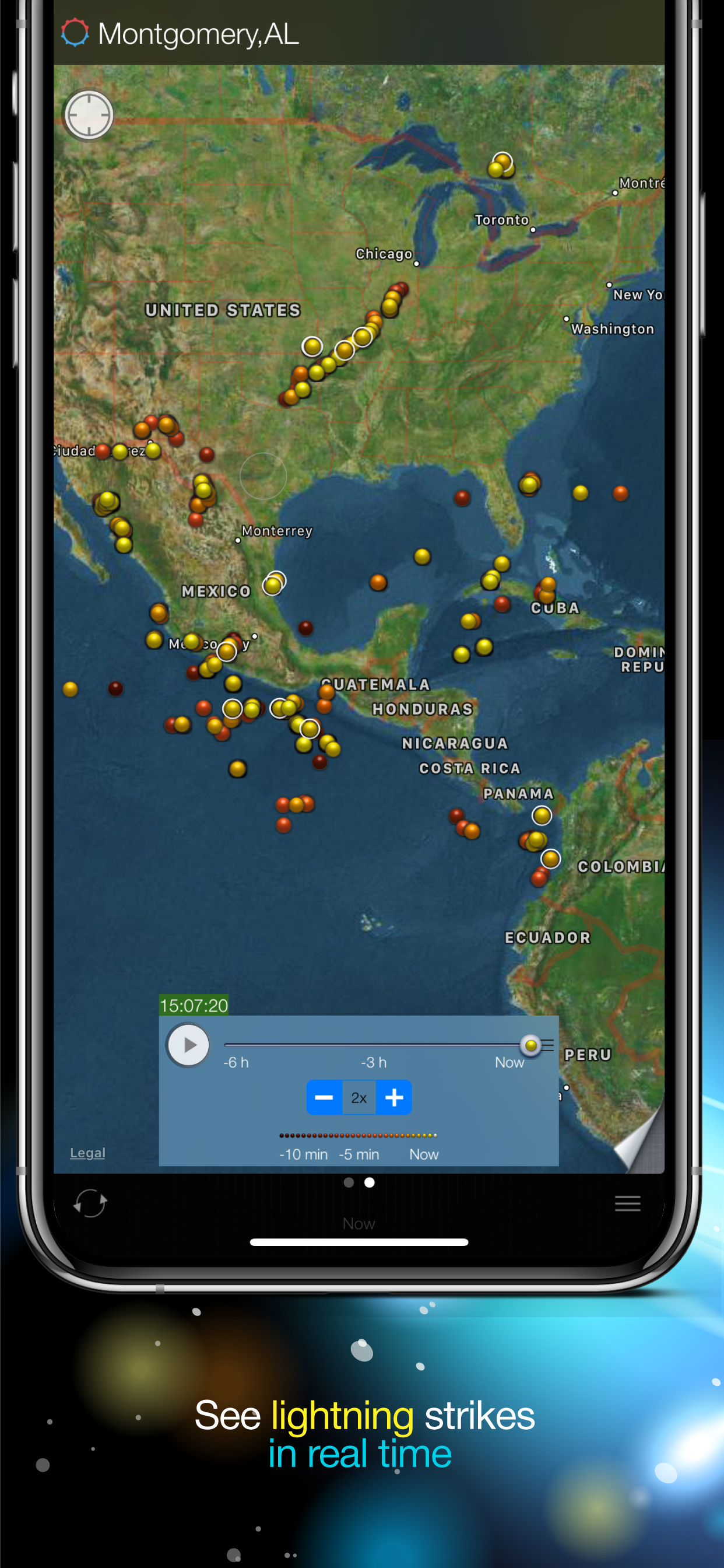724x1568 pixels.
Task: Select the second page indicator dot
Action: tap(370, 1182)
